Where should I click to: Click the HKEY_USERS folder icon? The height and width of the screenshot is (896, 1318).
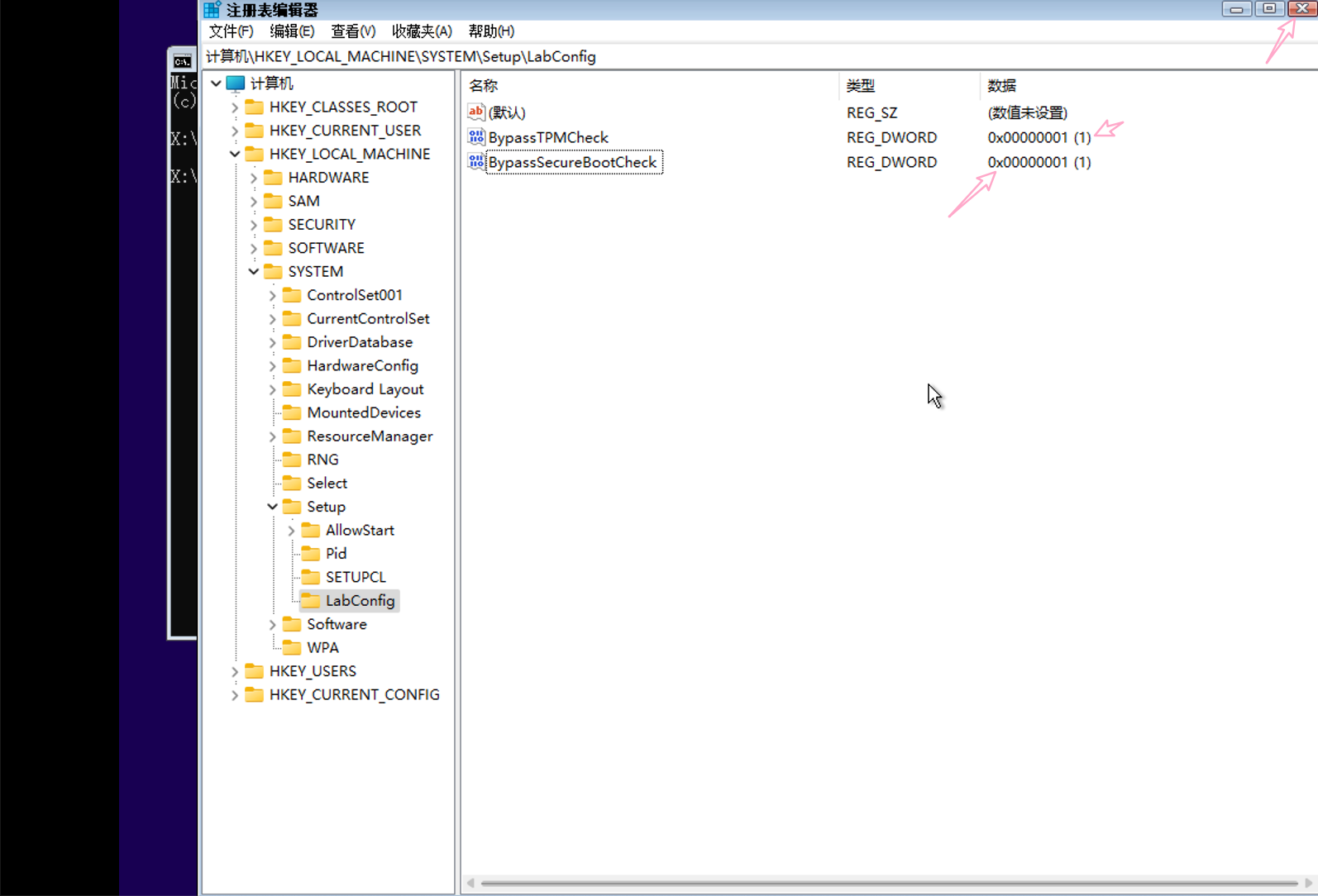[255, 671]
